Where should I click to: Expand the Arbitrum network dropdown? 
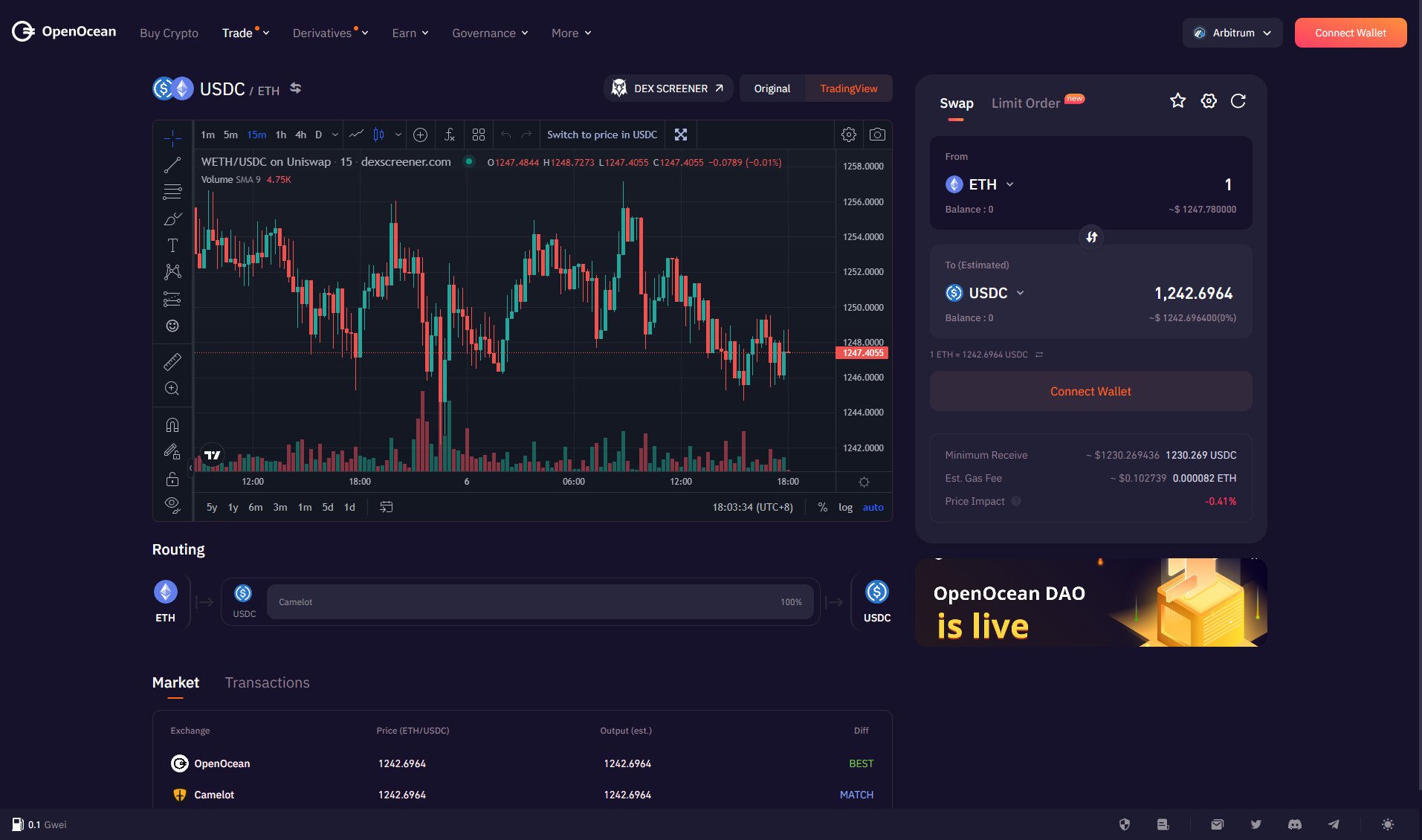tap(1232, 33)
